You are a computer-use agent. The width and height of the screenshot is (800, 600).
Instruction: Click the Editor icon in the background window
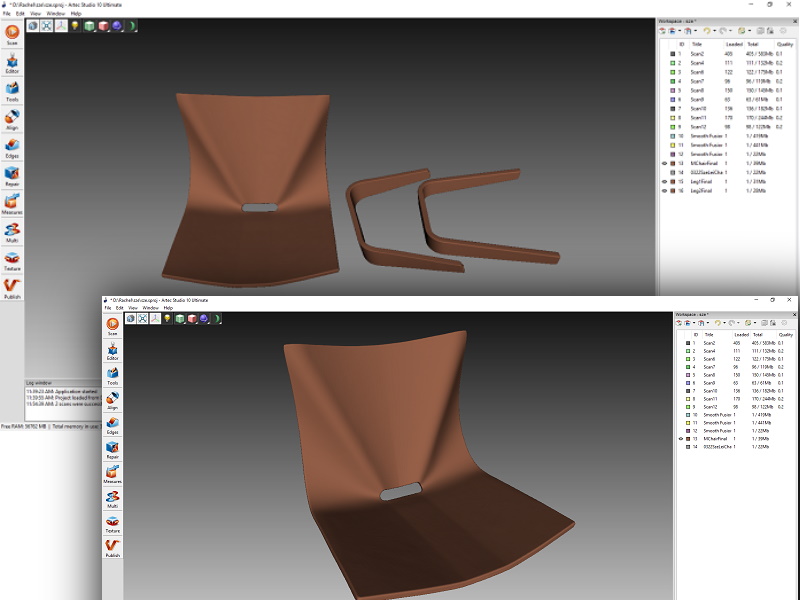pos(12,65)
